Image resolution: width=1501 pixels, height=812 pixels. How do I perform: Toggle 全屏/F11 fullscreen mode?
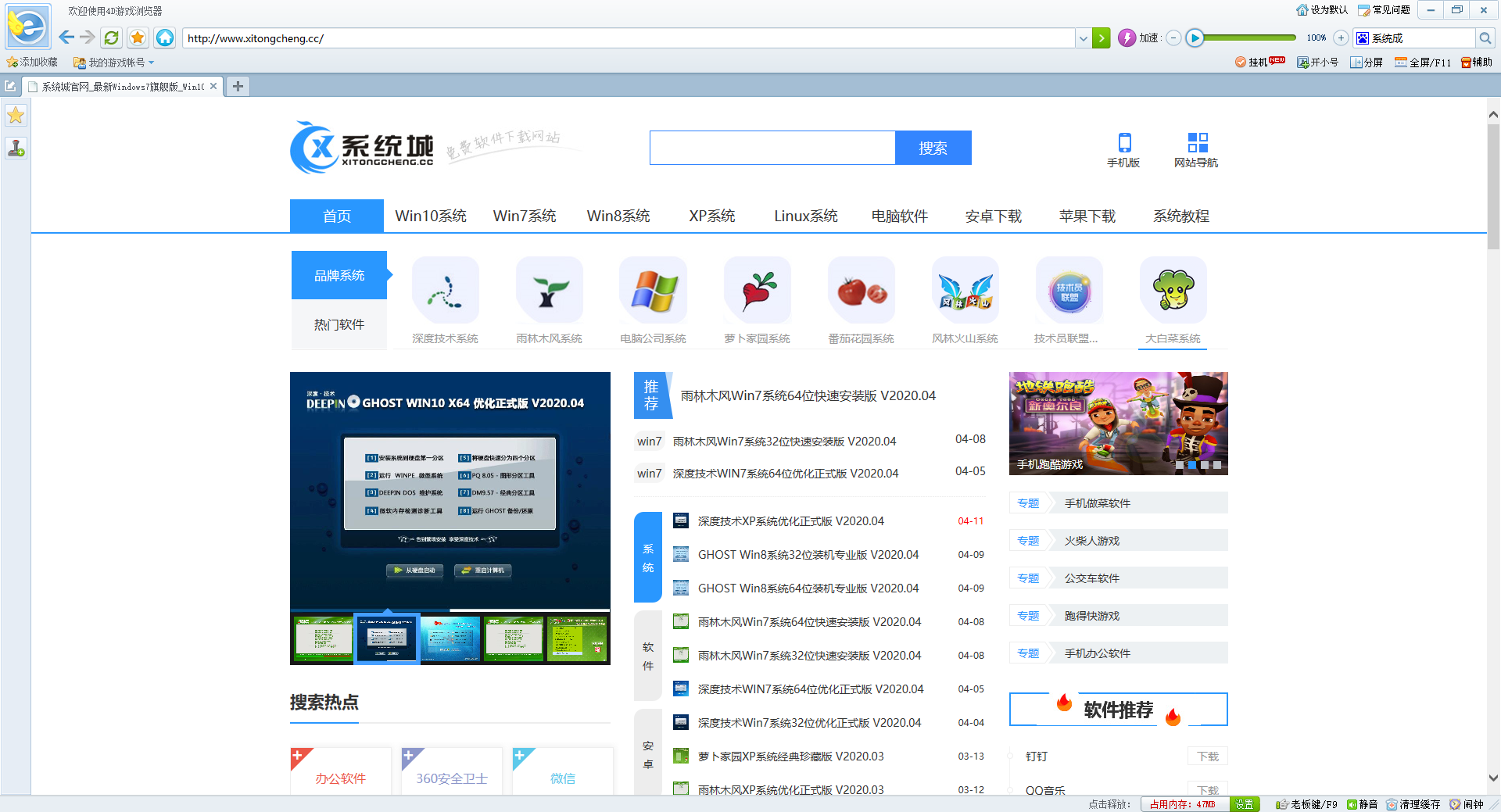(x=1423, y=62)
